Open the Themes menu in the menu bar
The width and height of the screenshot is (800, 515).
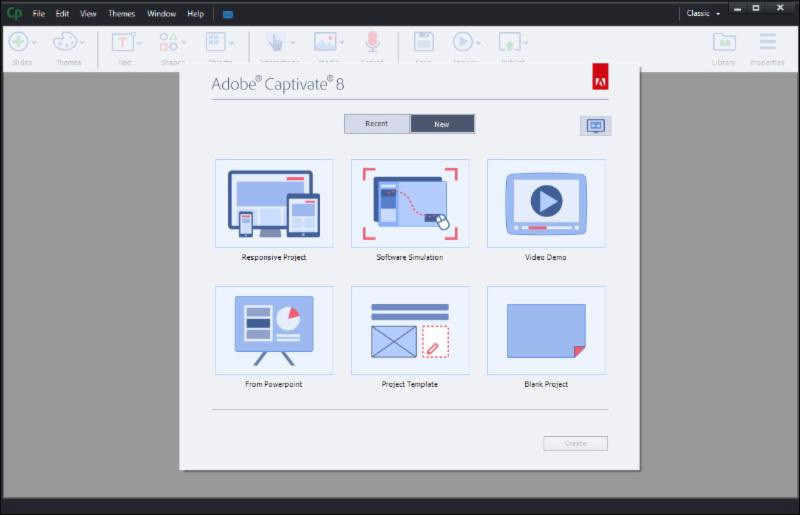click(121, 14)
